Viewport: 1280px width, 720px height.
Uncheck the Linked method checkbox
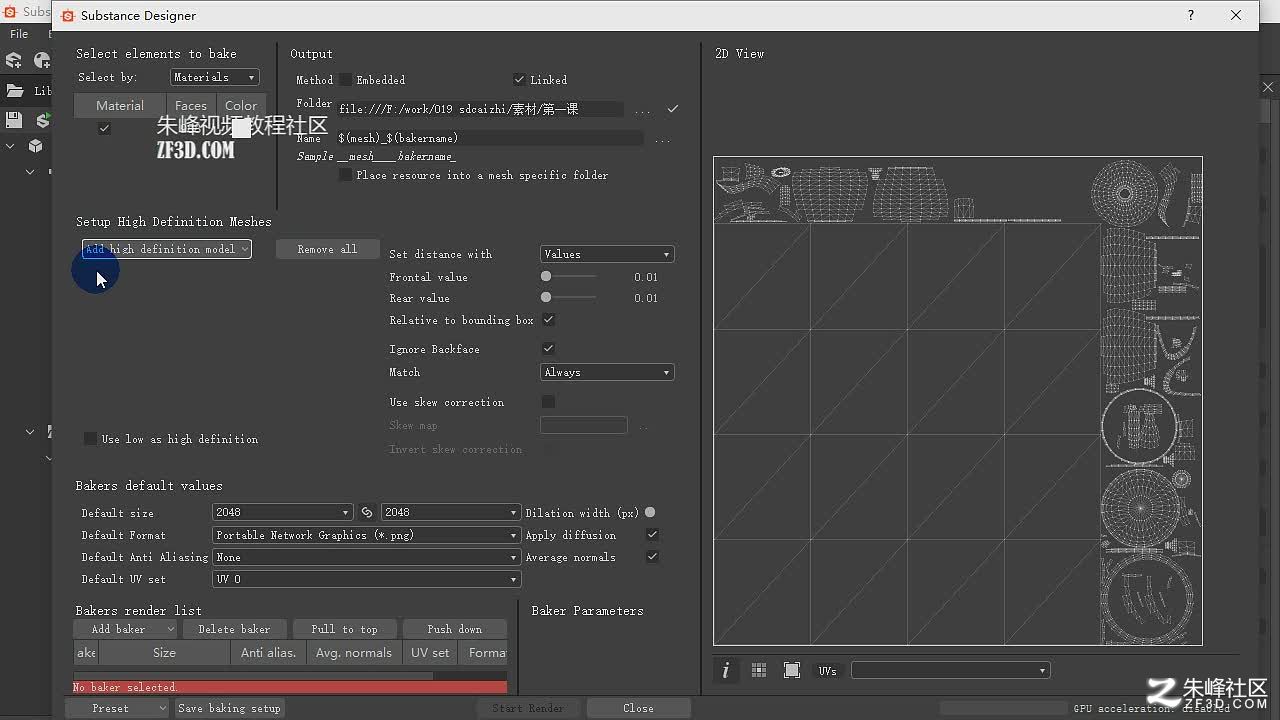[x=519, y=79]
